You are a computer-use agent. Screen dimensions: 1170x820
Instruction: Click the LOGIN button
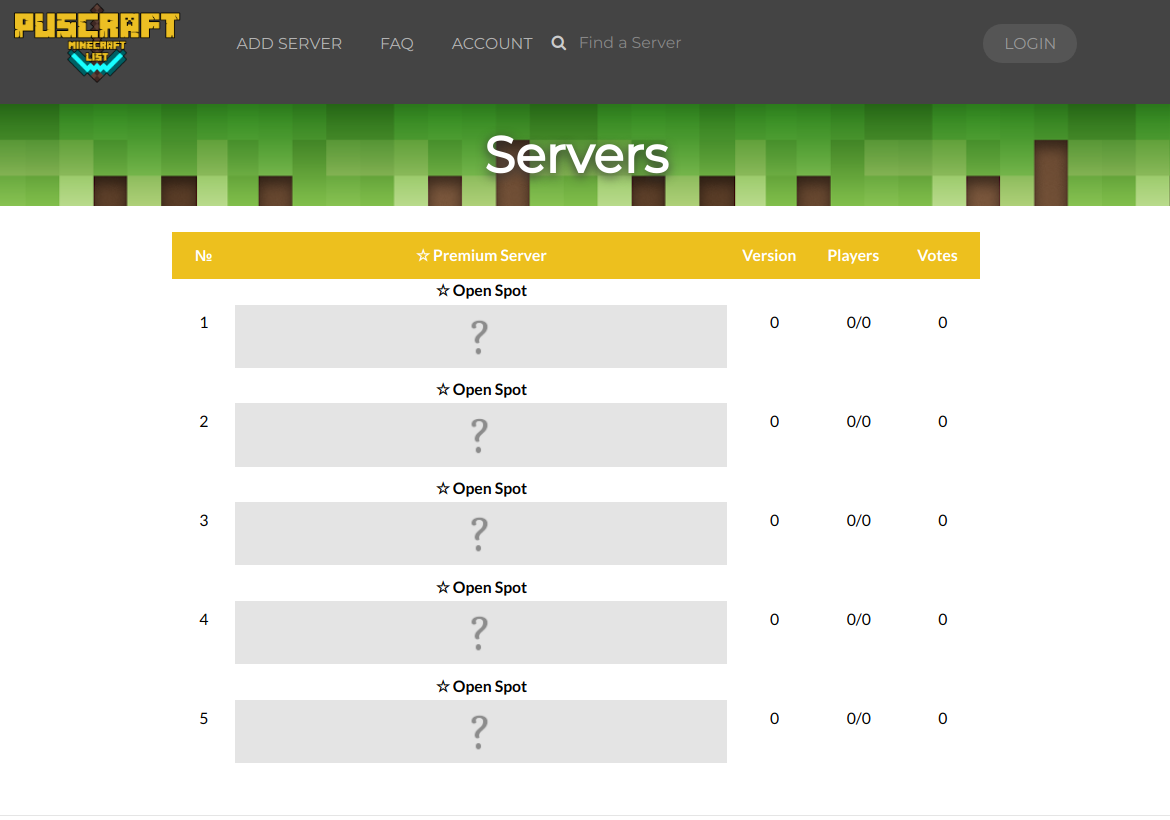[1030, 43]
